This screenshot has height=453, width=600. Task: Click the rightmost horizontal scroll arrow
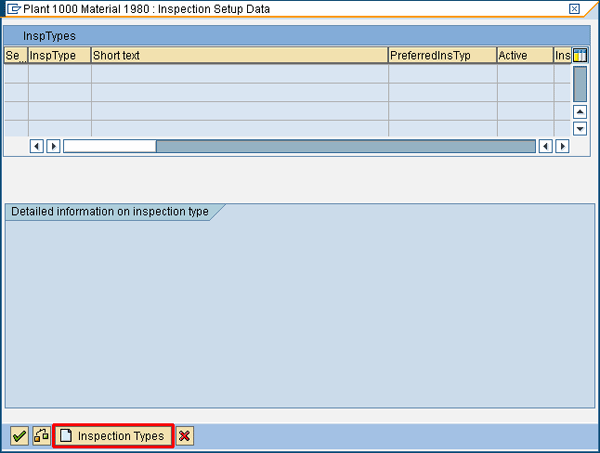[562, 146]
